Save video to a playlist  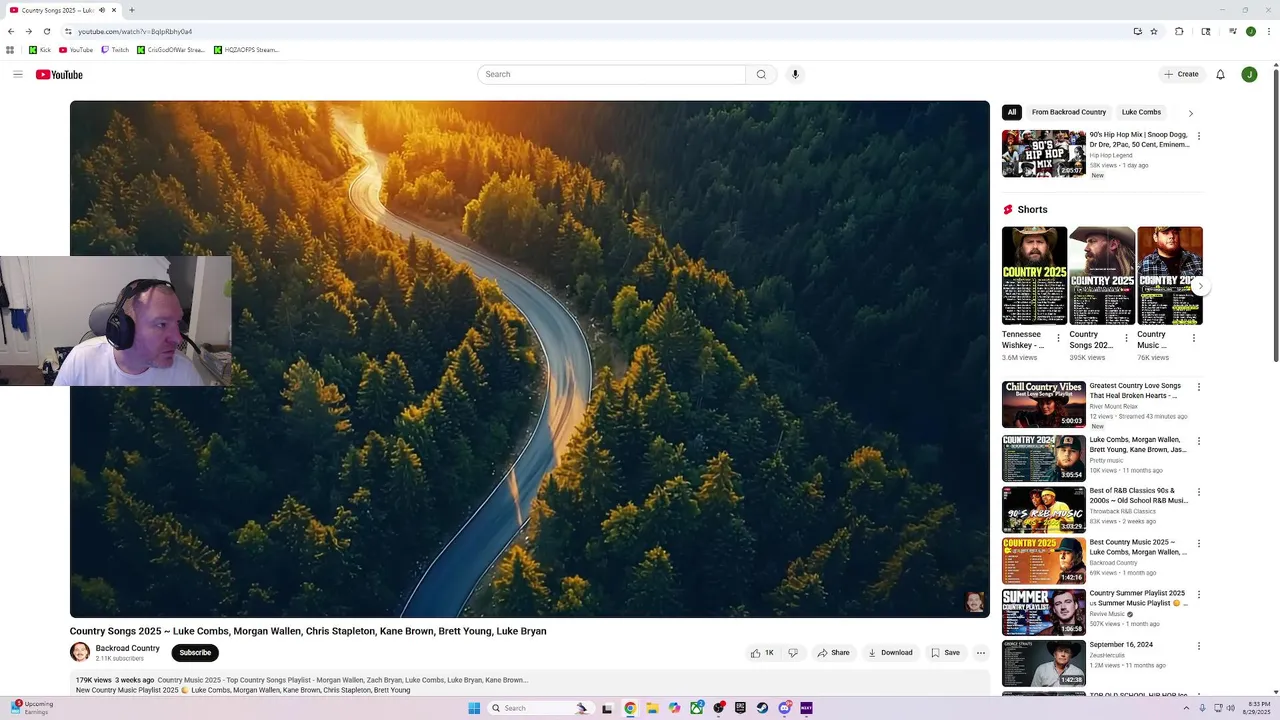pos(945,653)
